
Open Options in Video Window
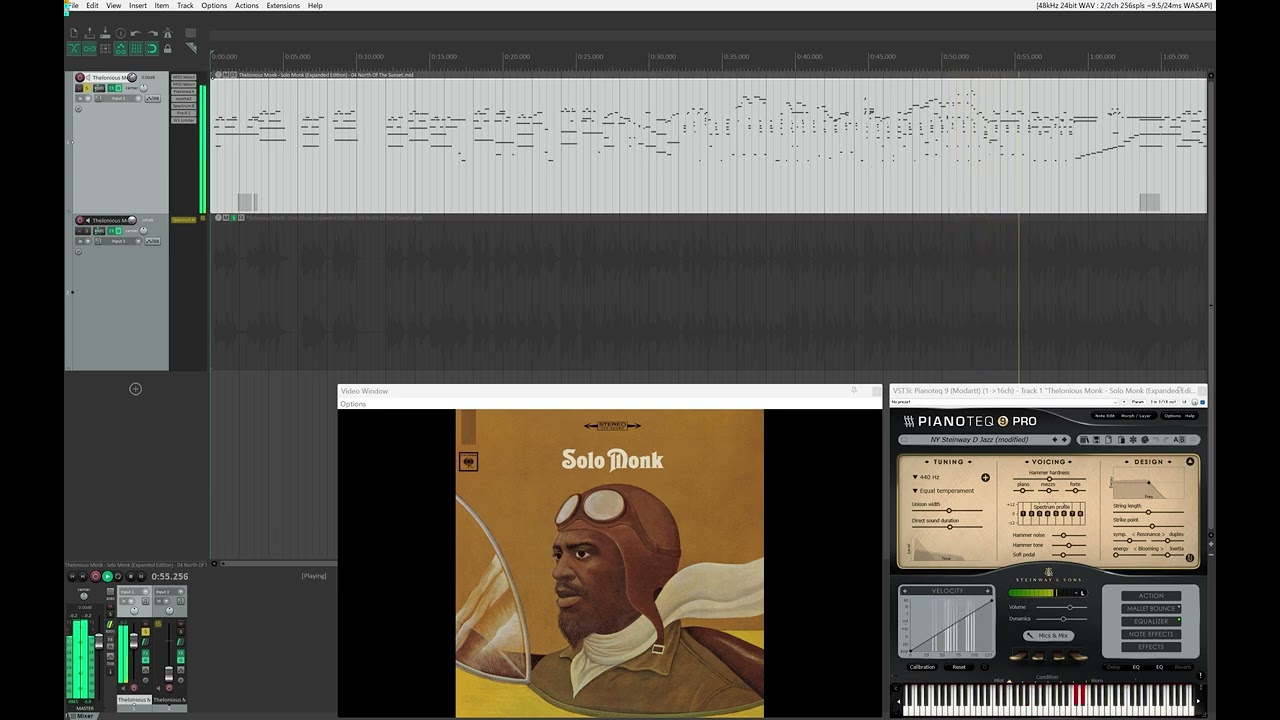click(353, 404)
